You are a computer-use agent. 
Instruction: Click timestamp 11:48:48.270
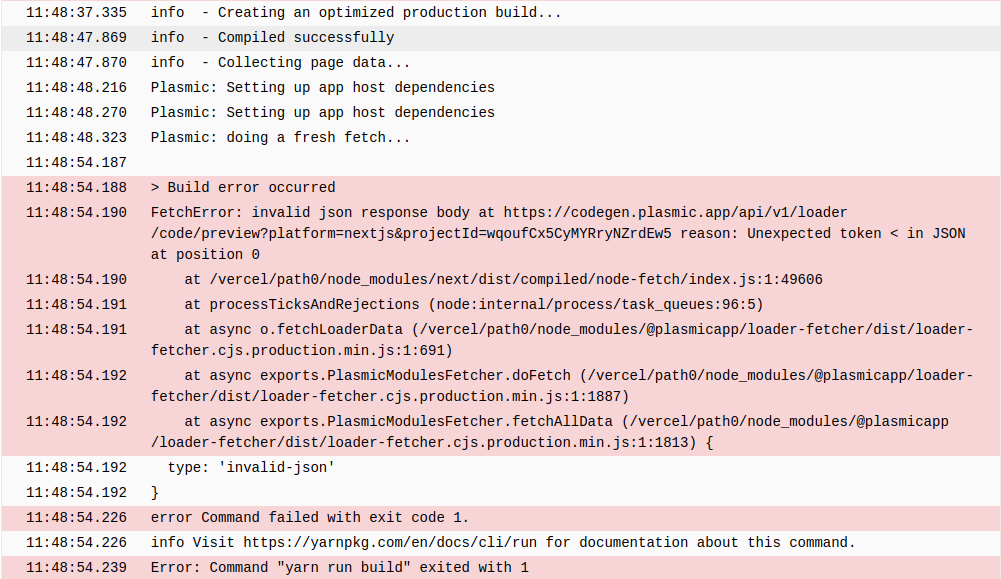pos(77,113)
